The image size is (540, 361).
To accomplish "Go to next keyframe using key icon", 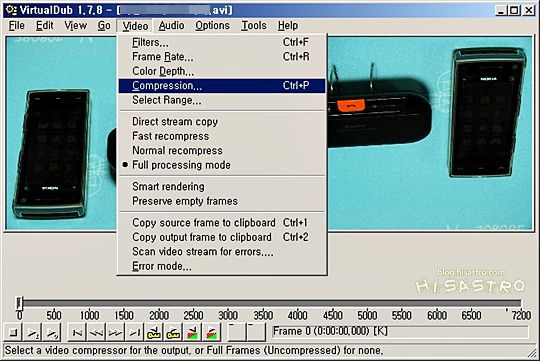I will click(173, 333).
